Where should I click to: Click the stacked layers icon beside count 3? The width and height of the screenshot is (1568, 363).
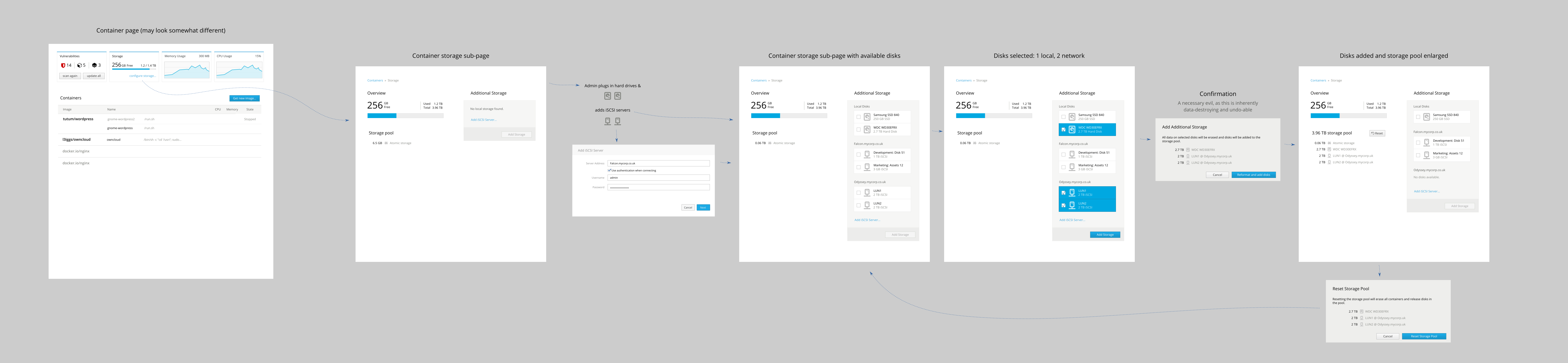point(94,65)
